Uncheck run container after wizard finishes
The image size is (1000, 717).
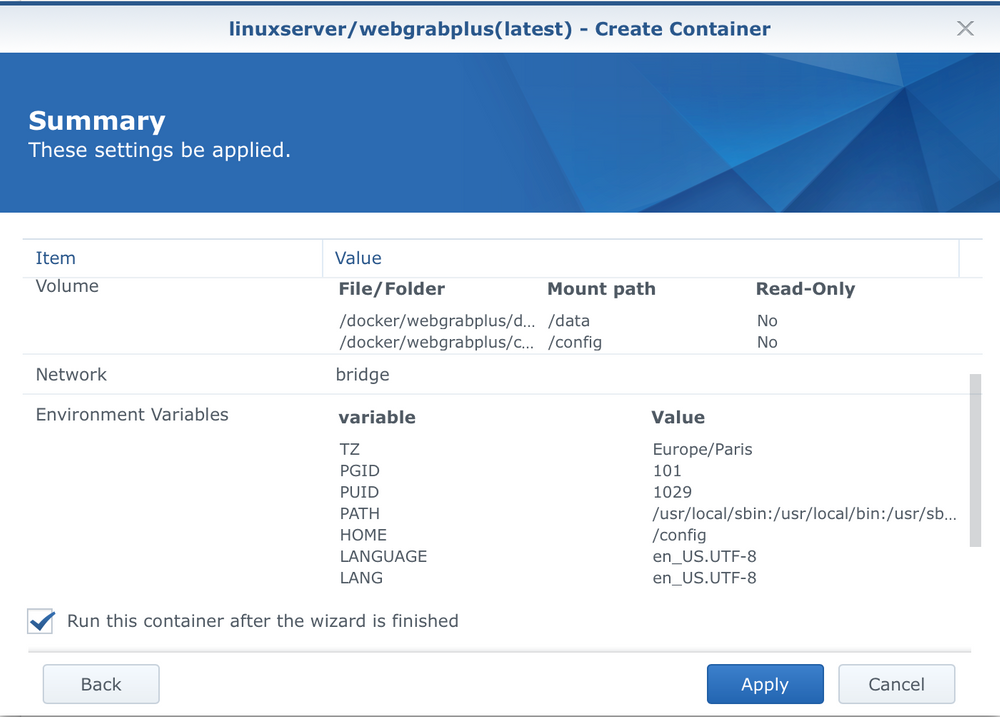point(40,622)
